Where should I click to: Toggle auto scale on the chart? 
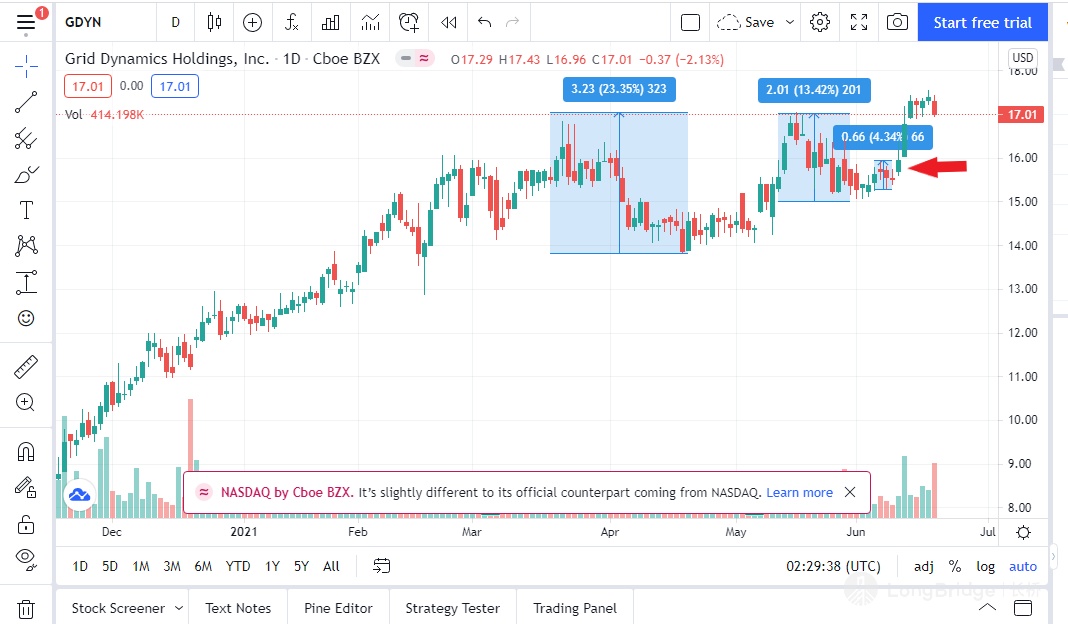1023,566
